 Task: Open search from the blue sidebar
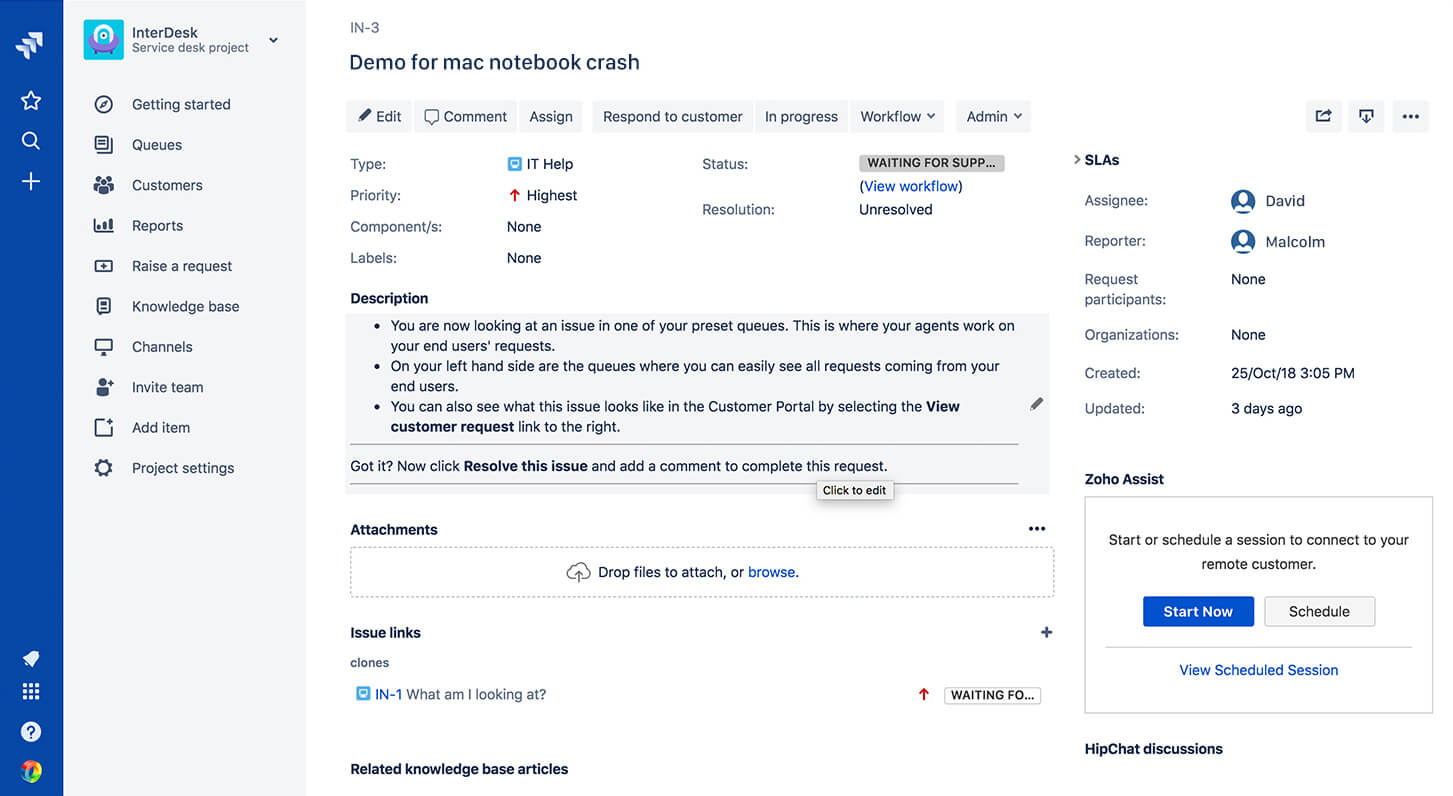(31, 141)
